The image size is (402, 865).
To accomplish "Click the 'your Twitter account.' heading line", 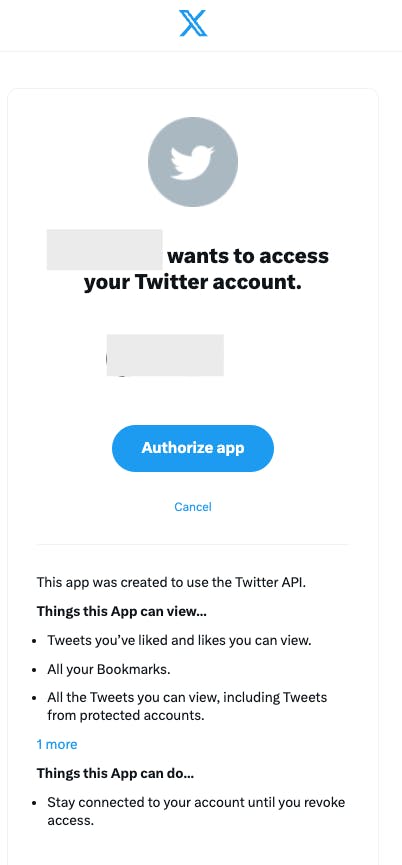I will pyautogui.click(x=193, y=282).
